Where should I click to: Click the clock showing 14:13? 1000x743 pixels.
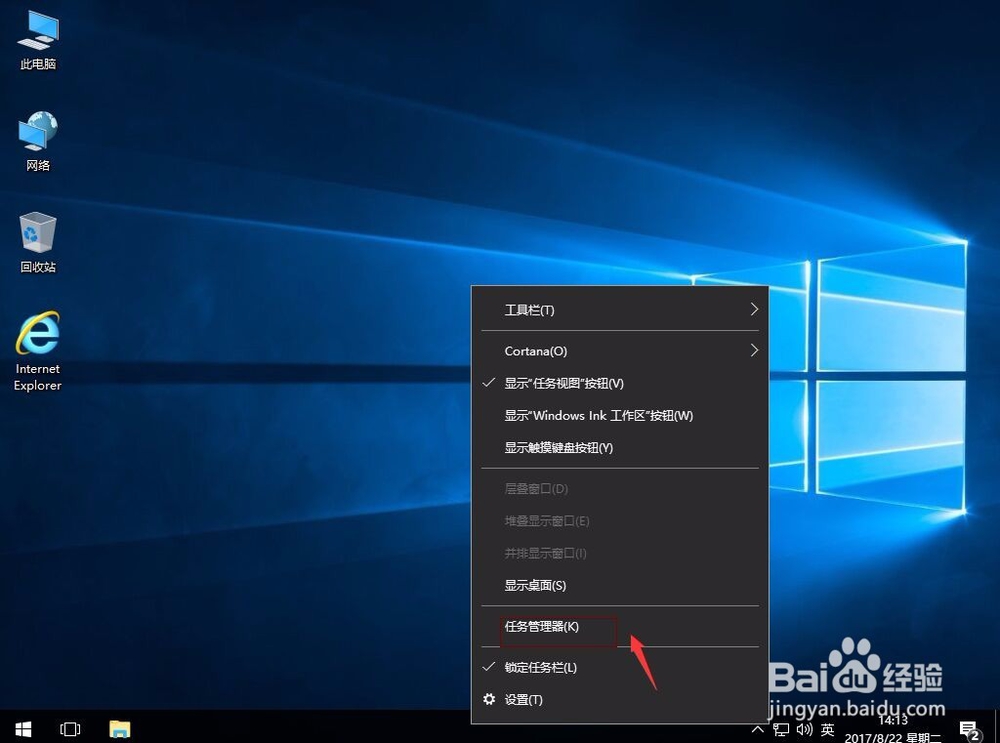click(893, 722)
